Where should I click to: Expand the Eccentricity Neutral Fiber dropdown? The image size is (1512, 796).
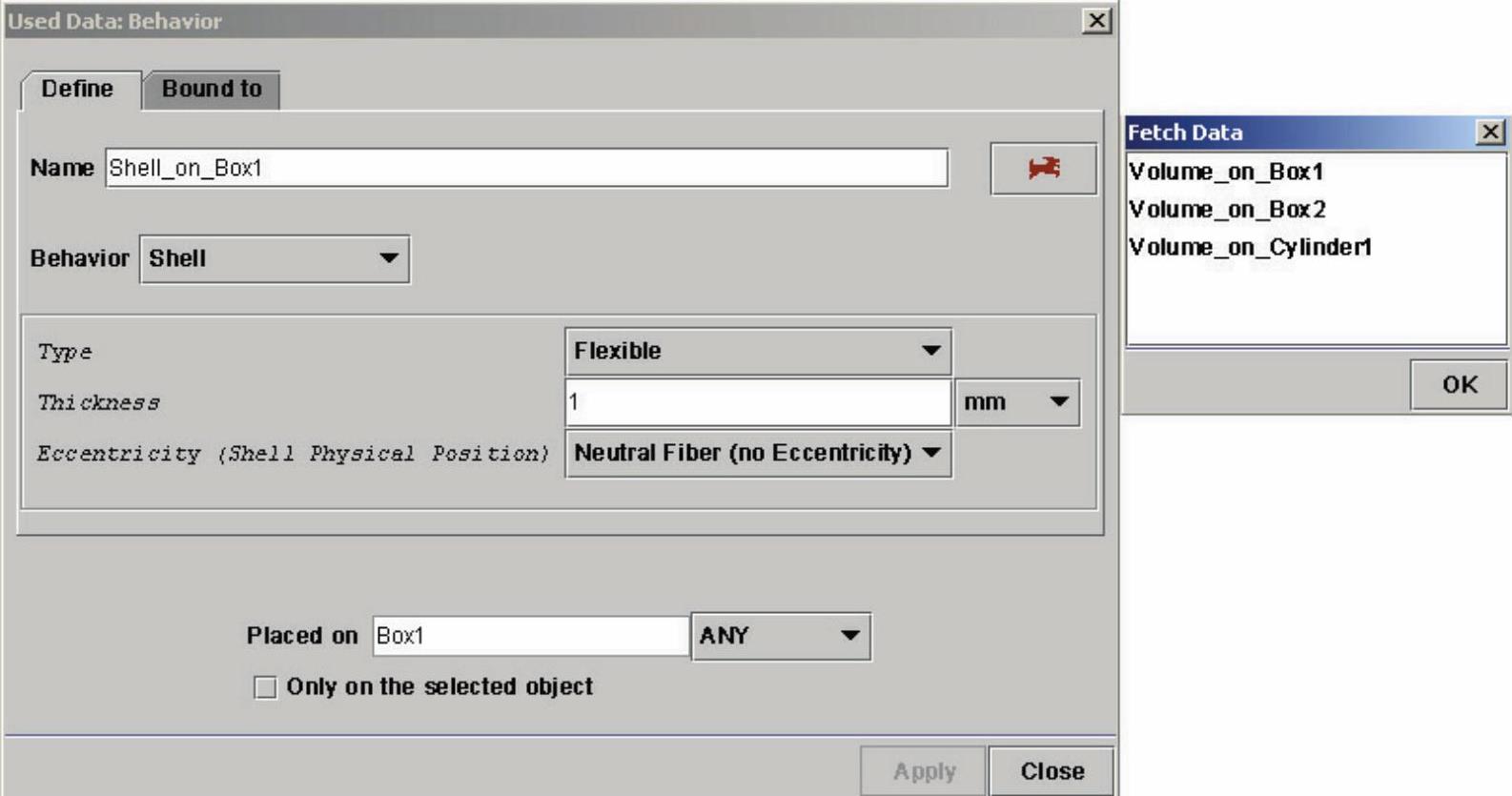pyautogui.click(x=758, y=453)
